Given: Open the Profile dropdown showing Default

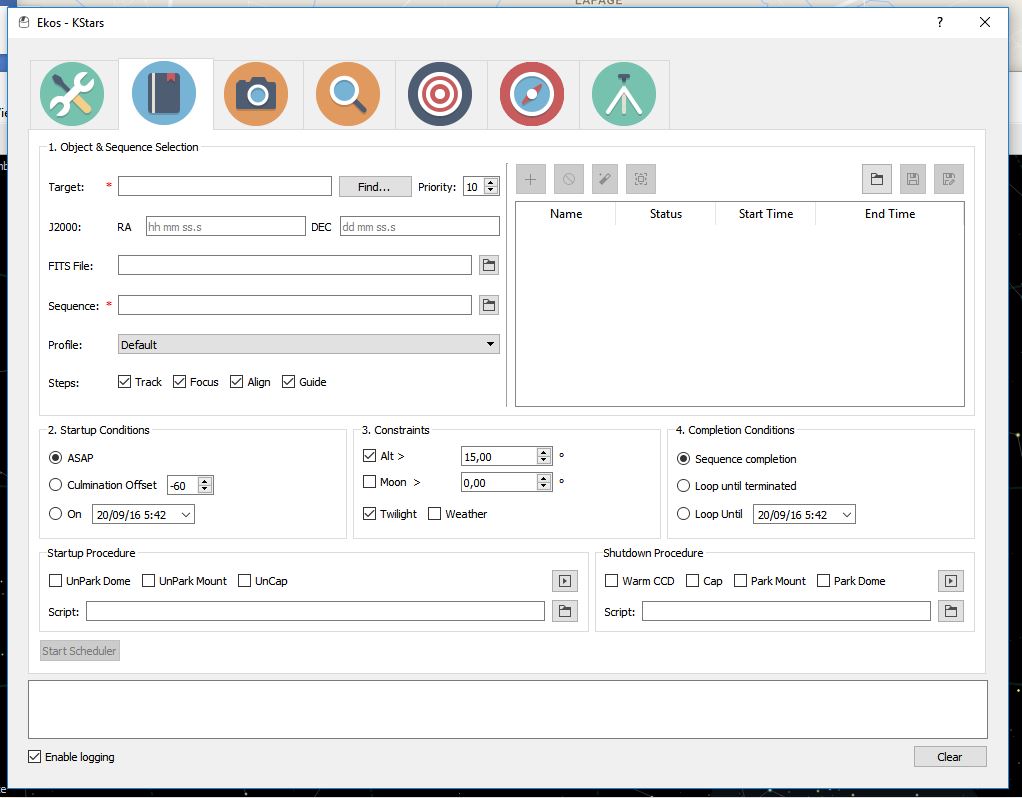Looking at the screenshot, I should [x=308, y=344].
